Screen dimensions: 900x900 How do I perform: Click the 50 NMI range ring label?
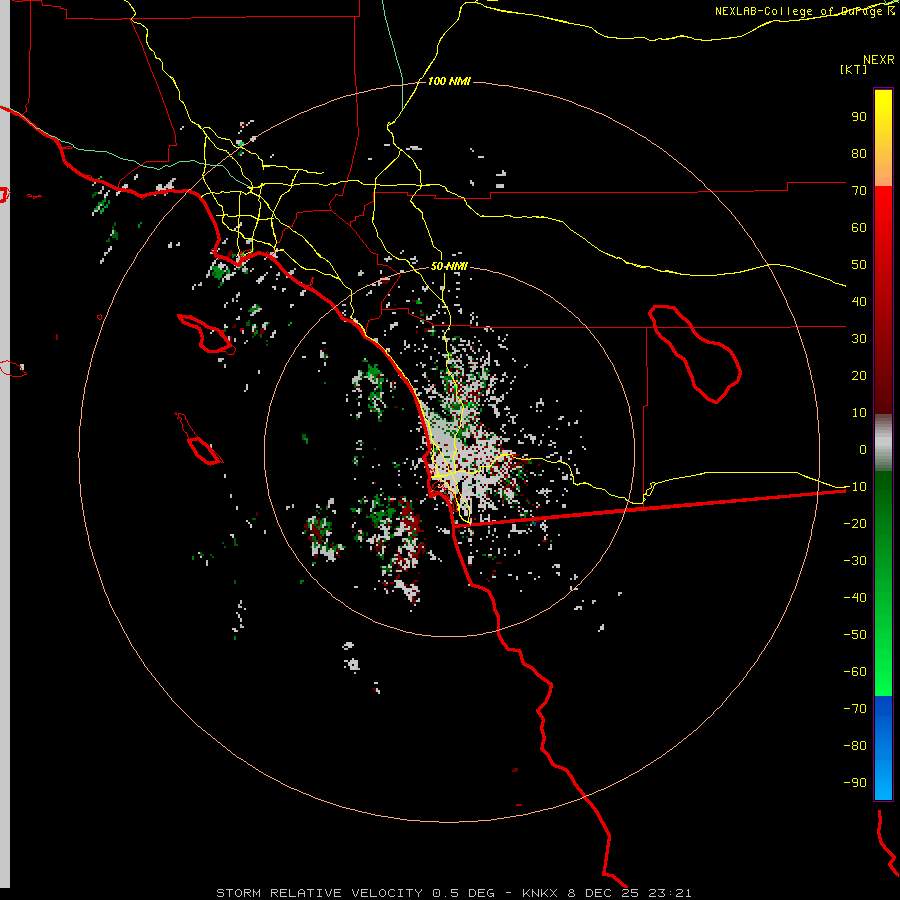pyautogui.click(x=449, y=266)
